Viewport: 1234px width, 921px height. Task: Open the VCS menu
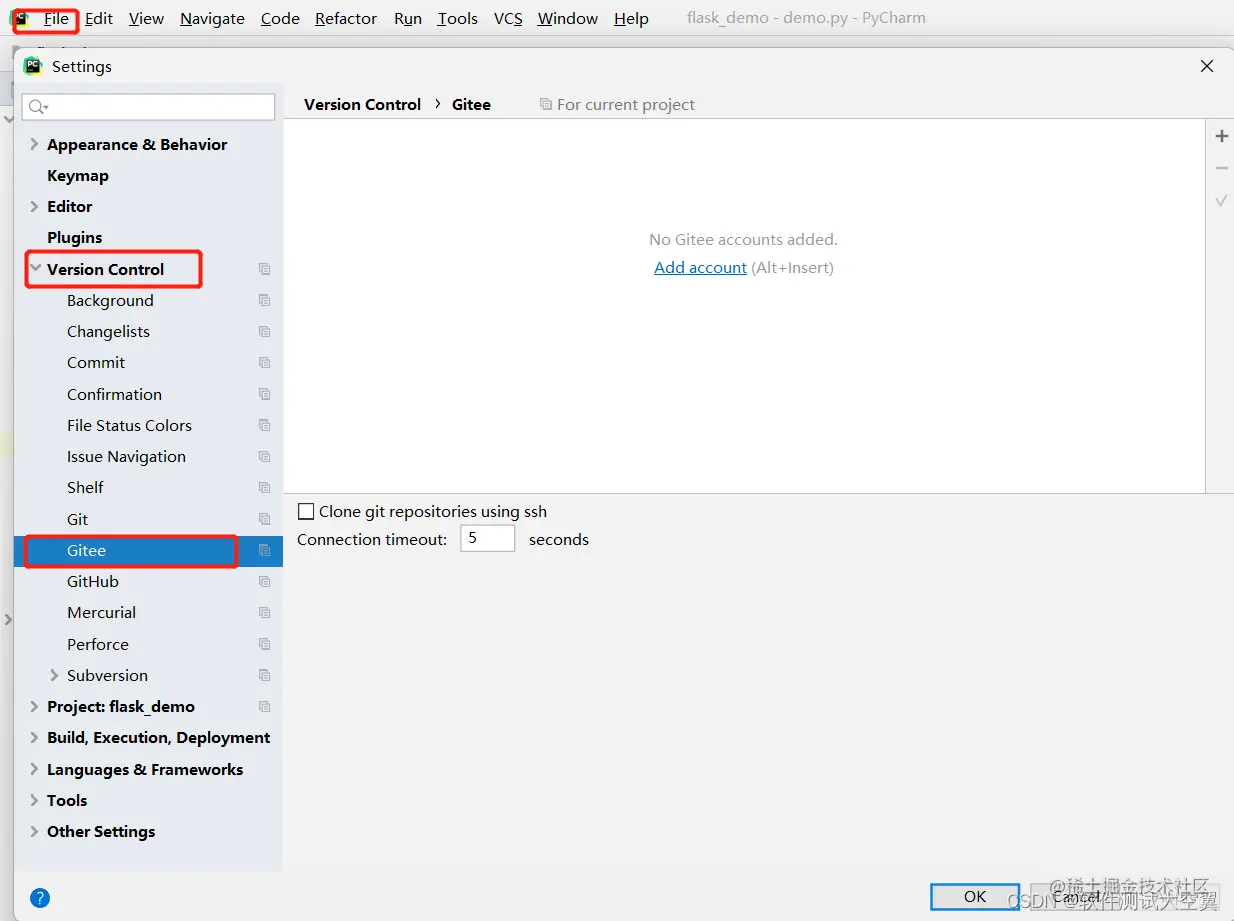(508, 18)
